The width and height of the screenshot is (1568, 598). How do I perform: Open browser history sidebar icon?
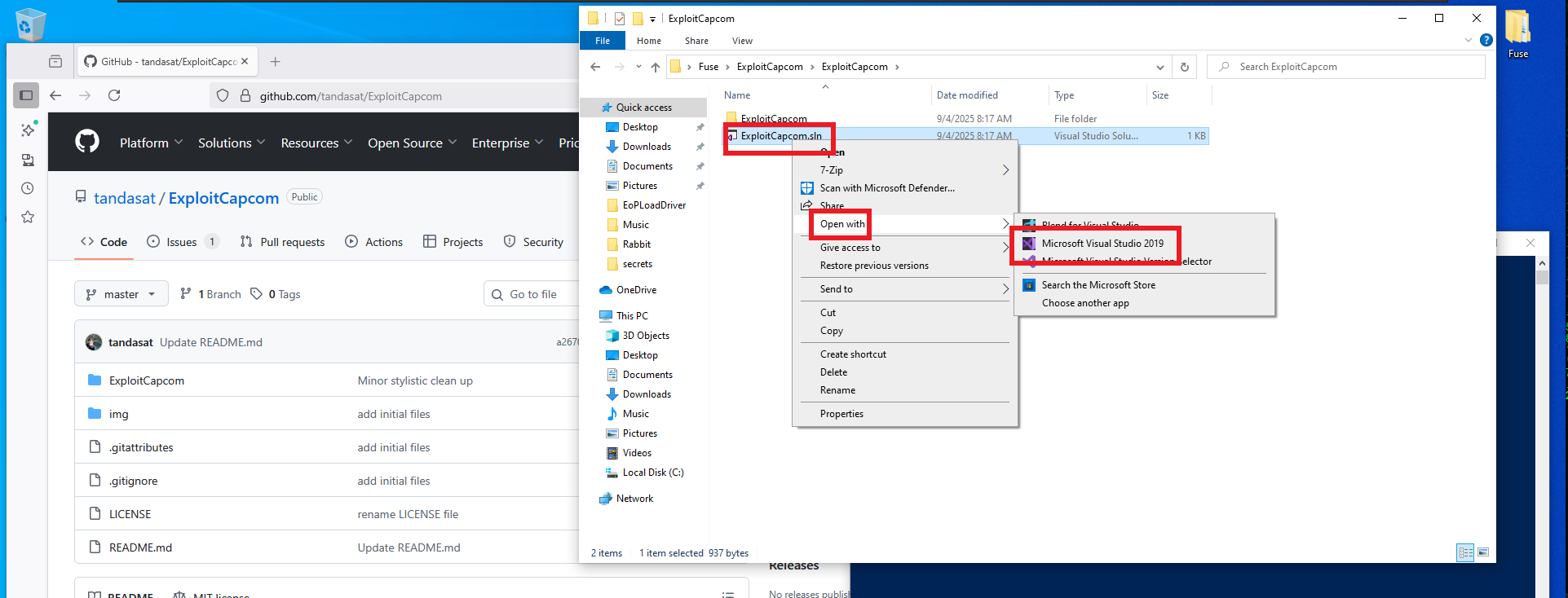coord(28,188)
